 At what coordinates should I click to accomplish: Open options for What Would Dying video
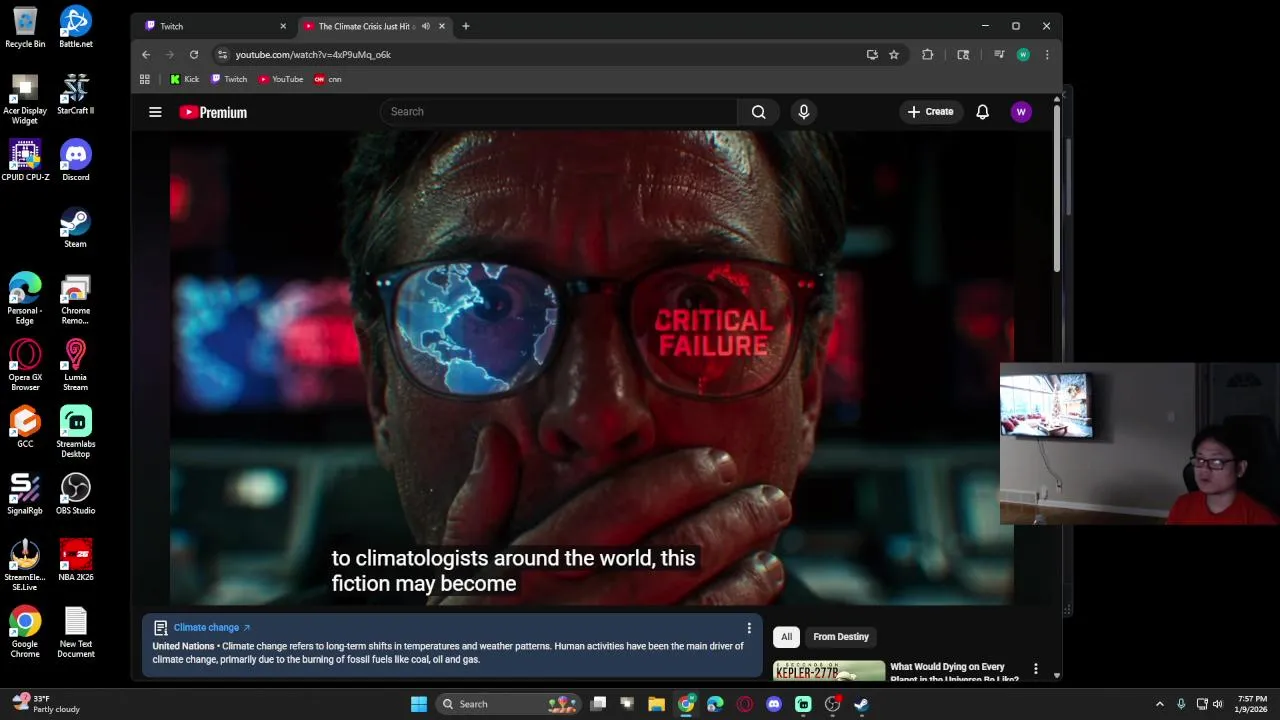click(x=1036, y=669)
